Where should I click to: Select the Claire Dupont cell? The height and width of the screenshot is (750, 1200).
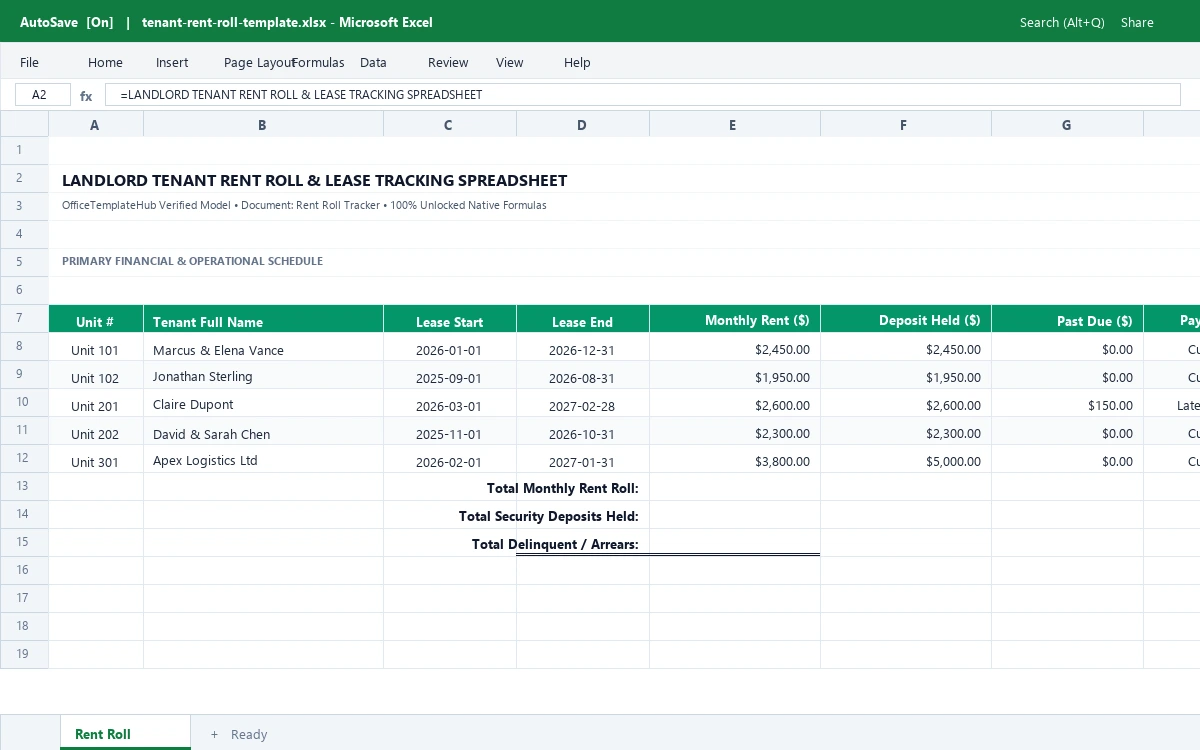[x=263, y=403]
